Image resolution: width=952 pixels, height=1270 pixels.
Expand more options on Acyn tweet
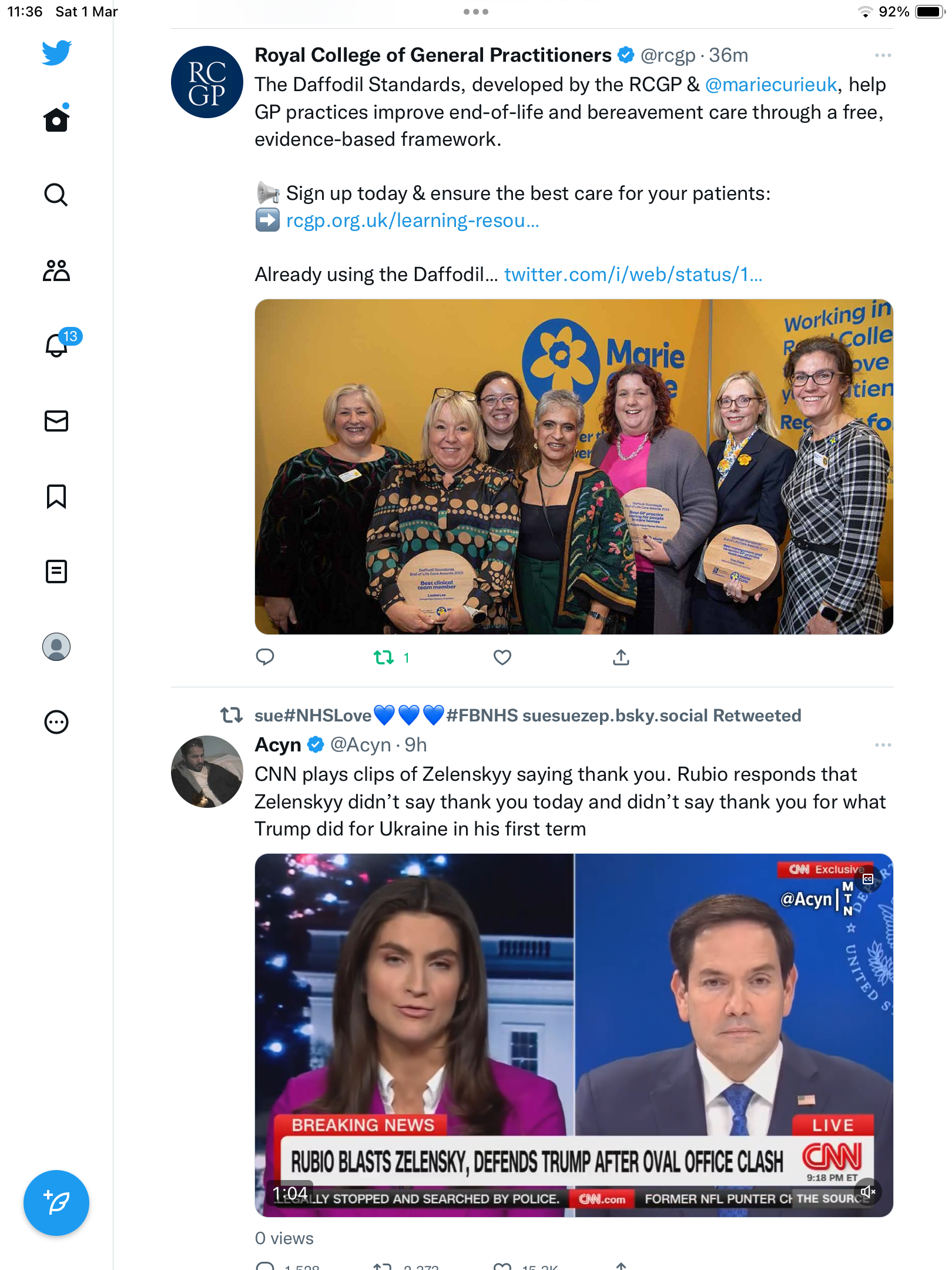click(x=883, y=745)
